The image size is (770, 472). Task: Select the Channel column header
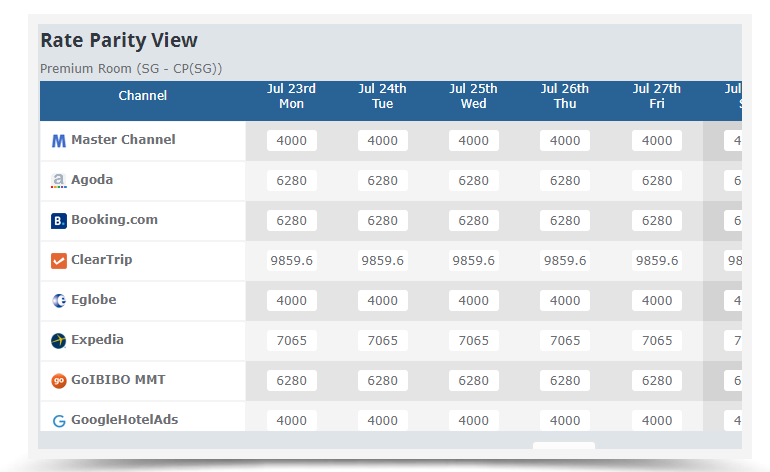(x=142, y=95)
